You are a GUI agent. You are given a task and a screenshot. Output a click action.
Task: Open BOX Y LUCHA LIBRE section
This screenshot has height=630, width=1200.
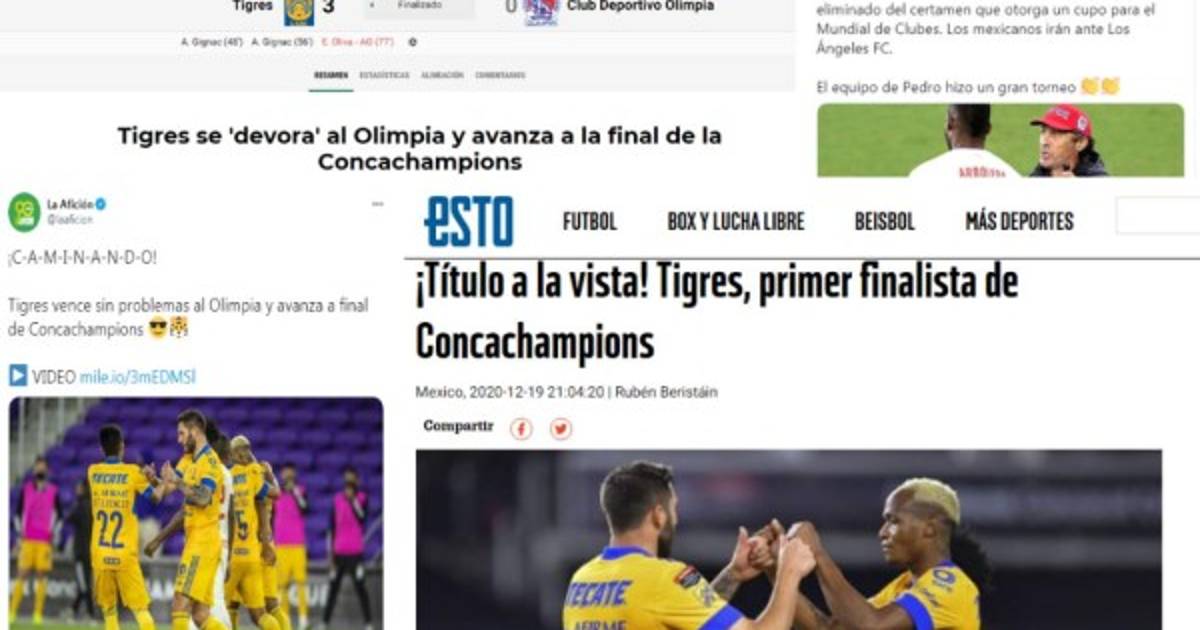pyautogui.click(x=735, y=221)
